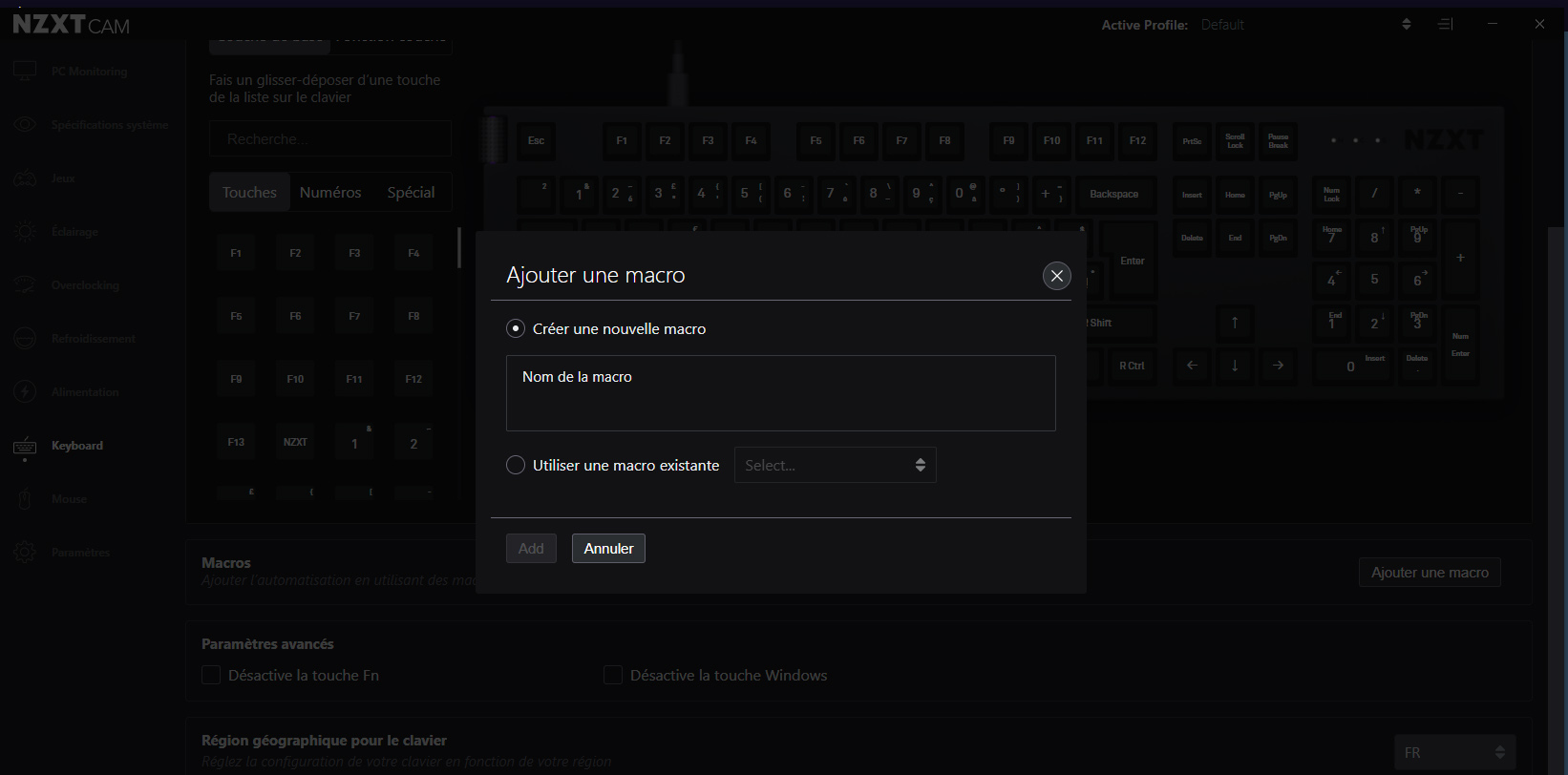This screenshot has height=775, width=1568.
Task: Go to Jeux section in sidebar
Action: pyautogui.click(x=44, y=178)
